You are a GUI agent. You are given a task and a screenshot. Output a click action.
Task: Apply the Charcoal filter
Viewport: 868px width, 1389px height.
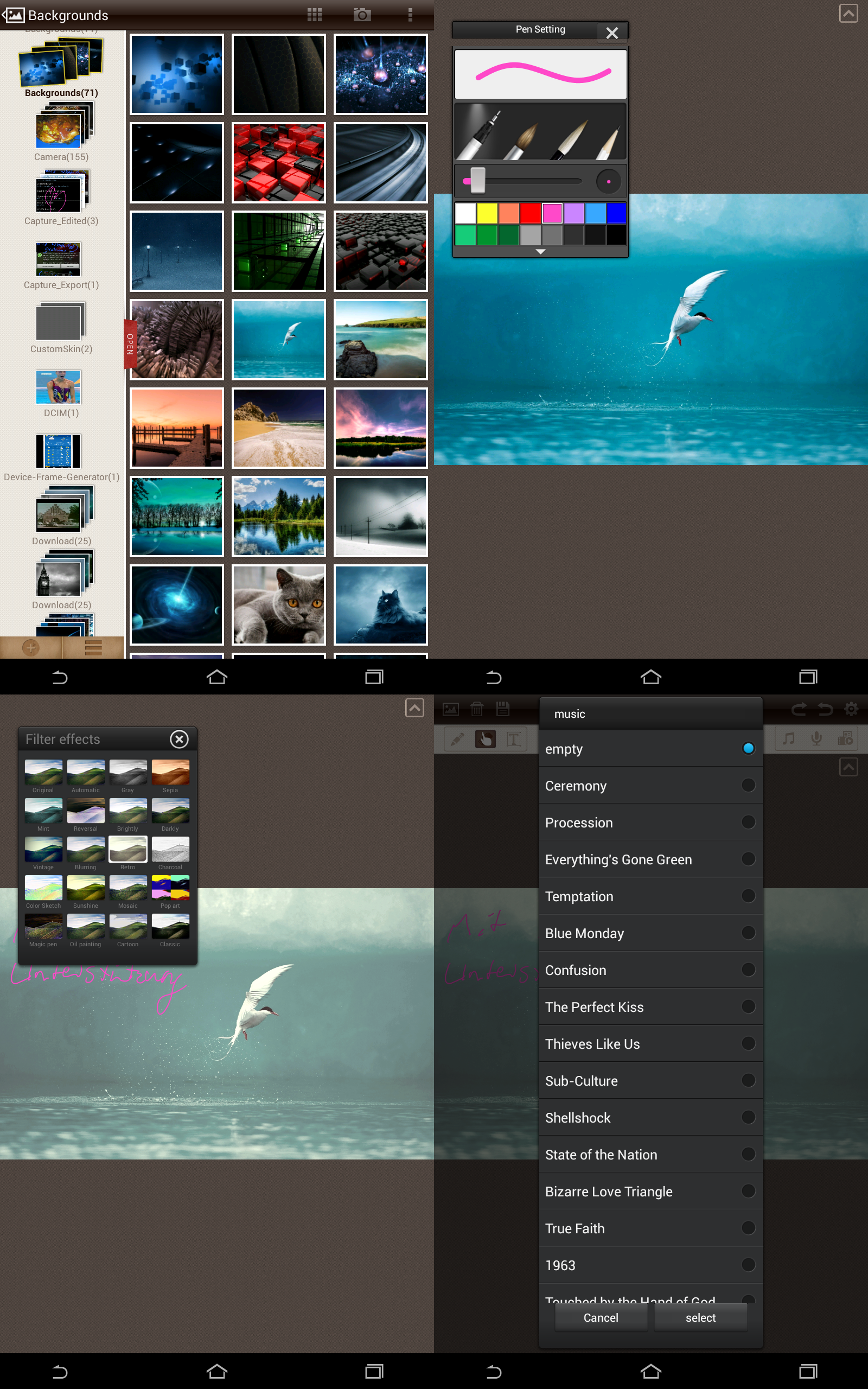pyautogui.click(x=170, y=853)
